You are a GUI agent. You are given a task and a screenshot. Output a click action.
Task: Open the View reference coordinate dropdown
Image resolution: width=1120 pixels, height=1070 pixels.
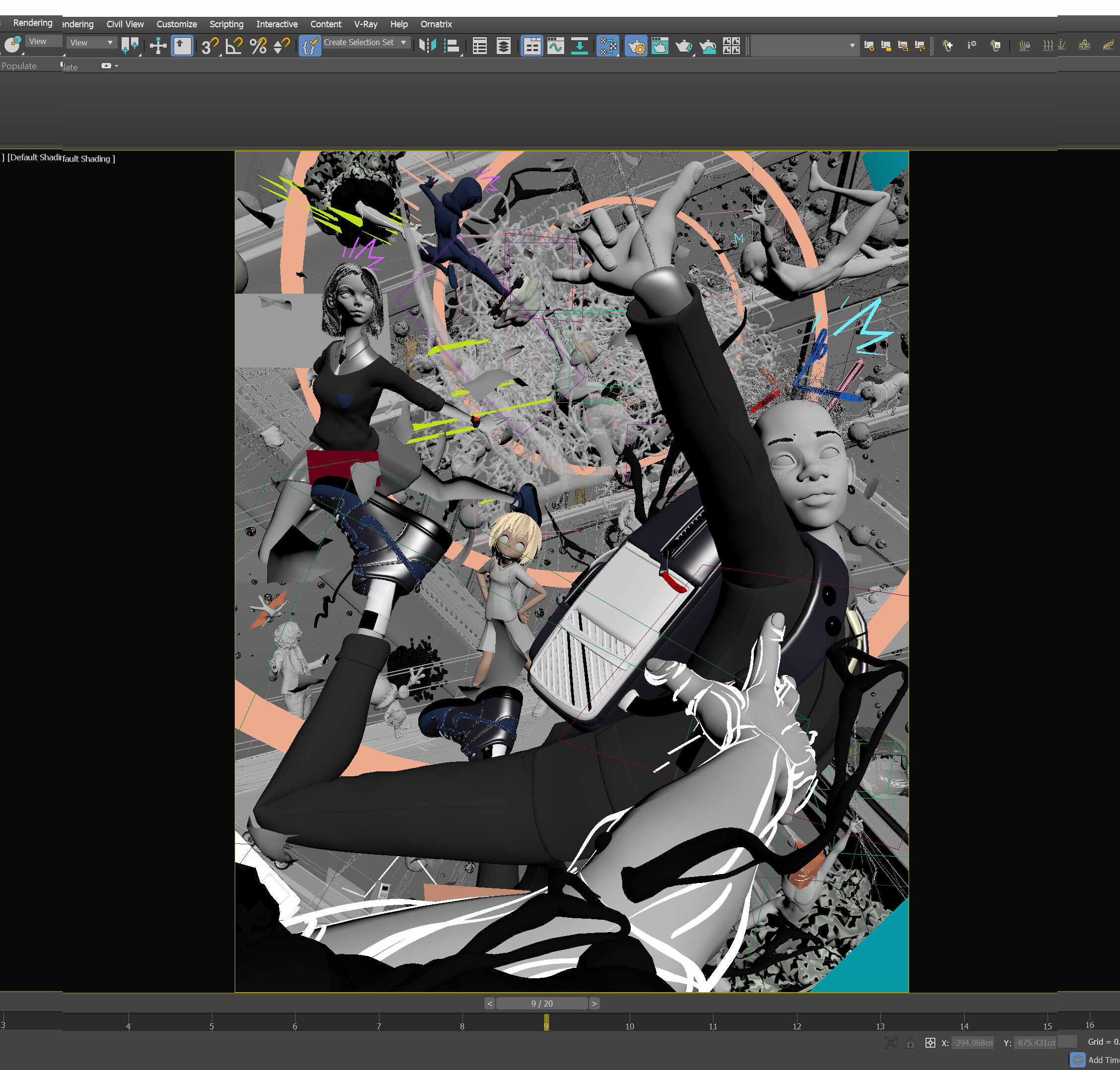[91, 43]
